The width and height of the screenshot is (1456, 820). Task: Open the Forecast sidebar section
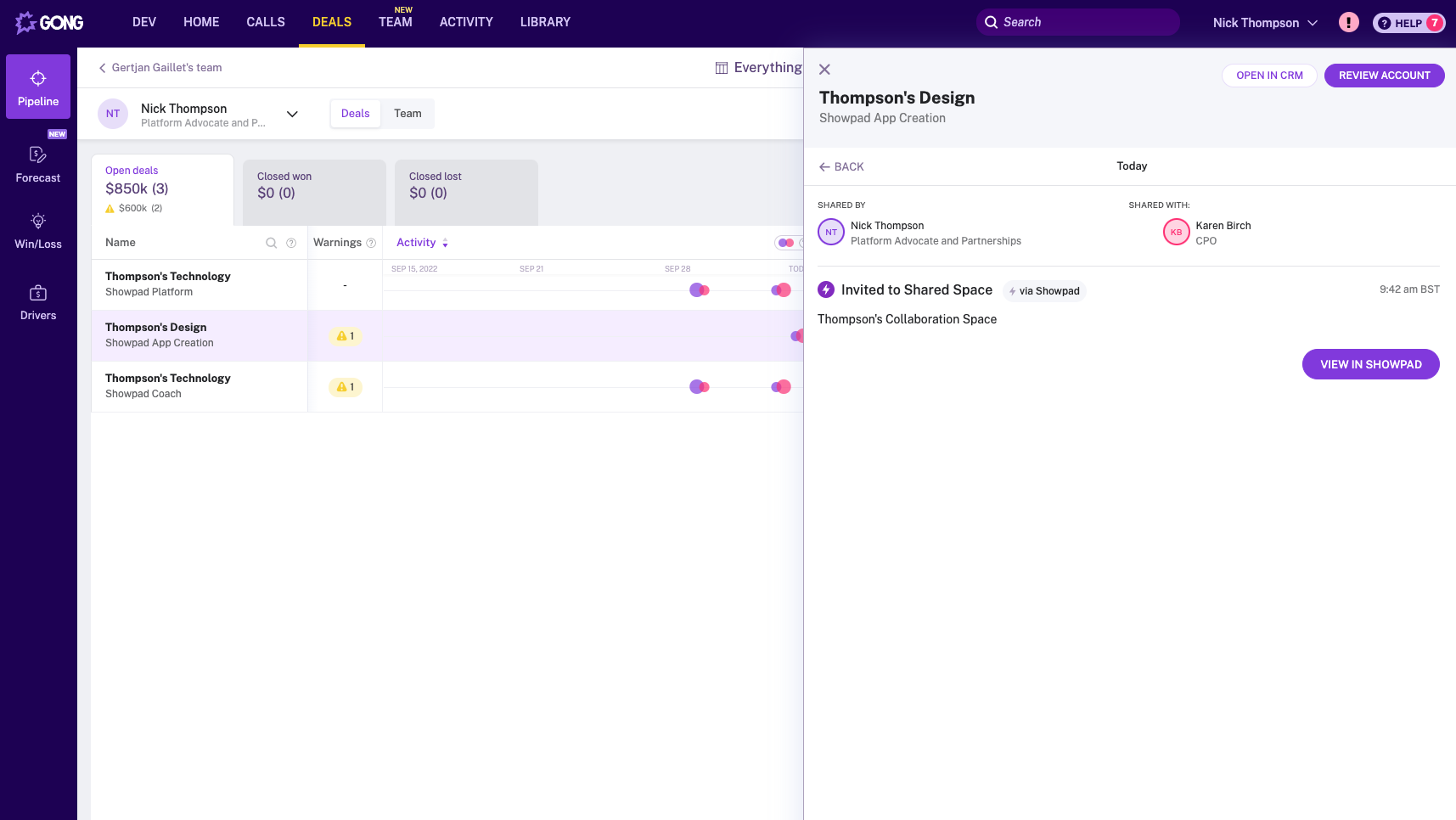tap(38, 164)
